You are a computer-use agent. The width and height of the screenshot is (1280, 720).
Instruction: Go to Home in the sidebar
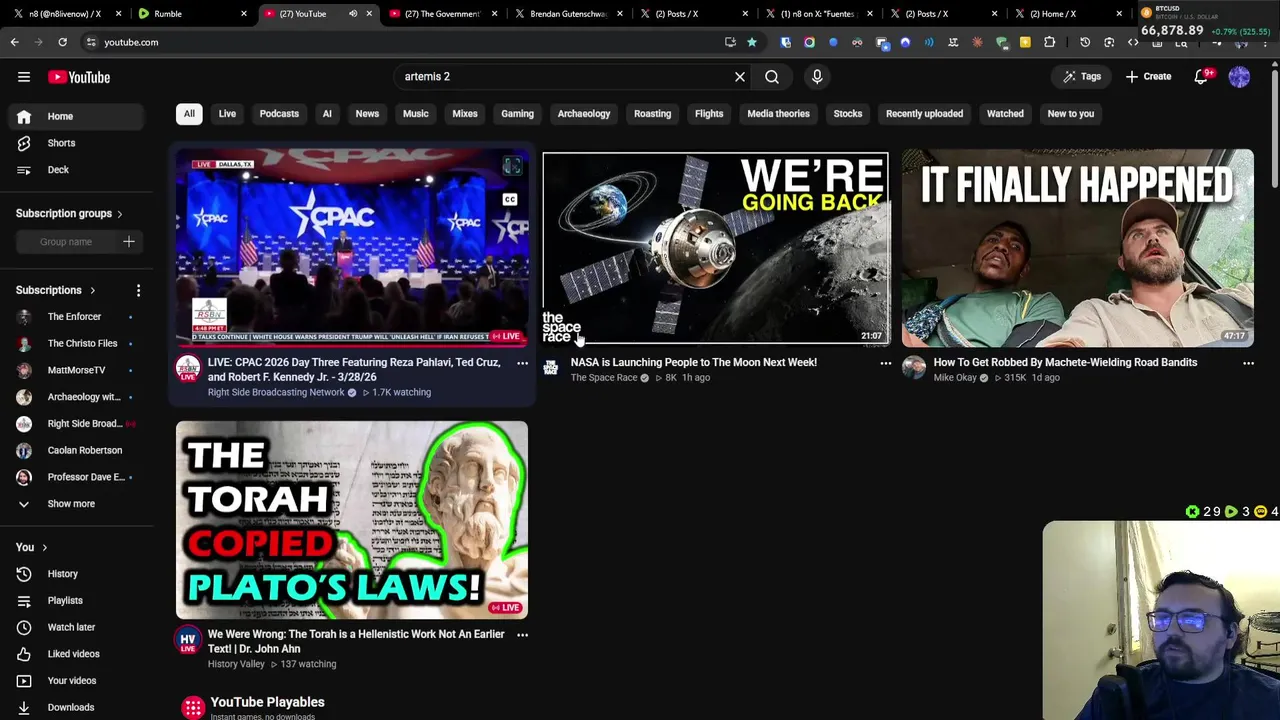pos(75,116)
